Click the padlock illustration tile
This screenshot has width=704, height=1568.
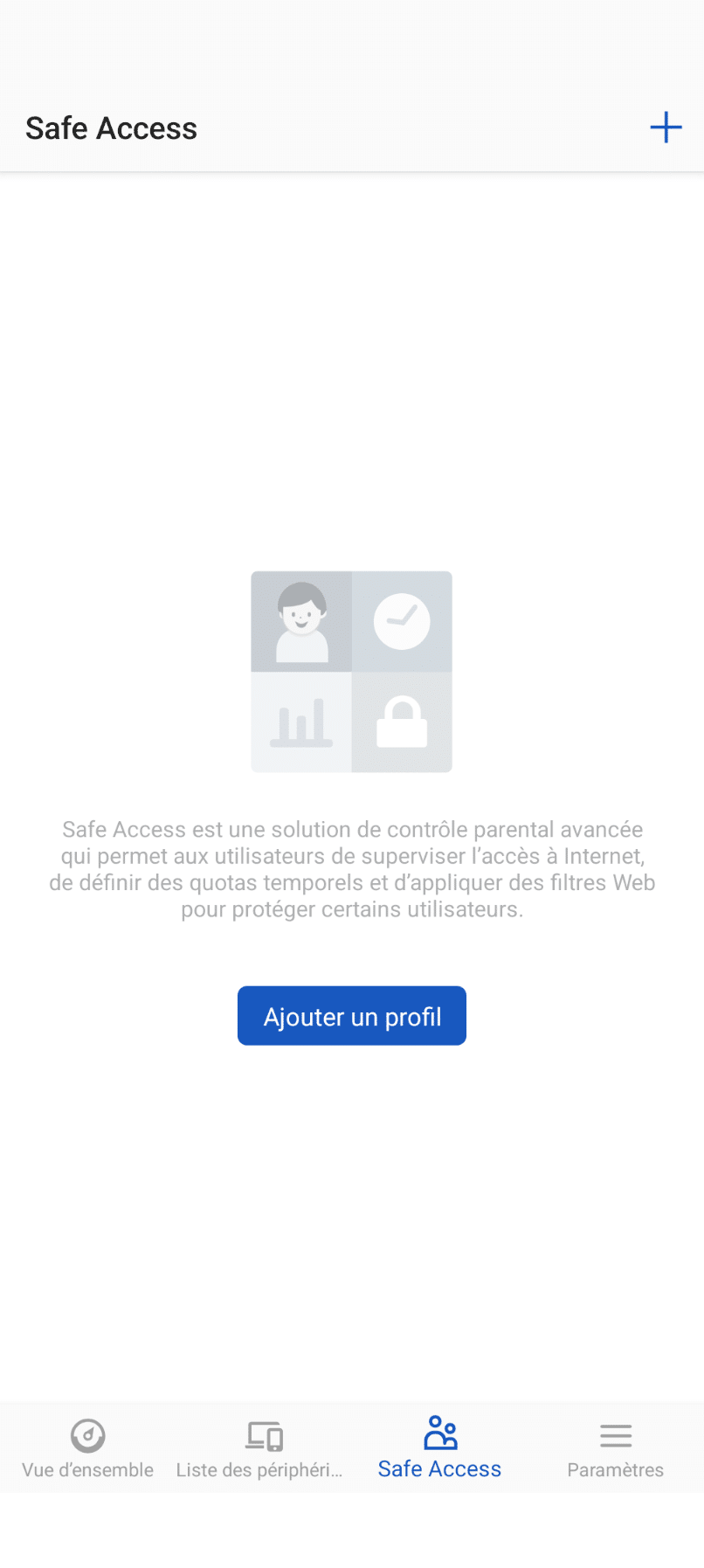click(x=402, y=722)
